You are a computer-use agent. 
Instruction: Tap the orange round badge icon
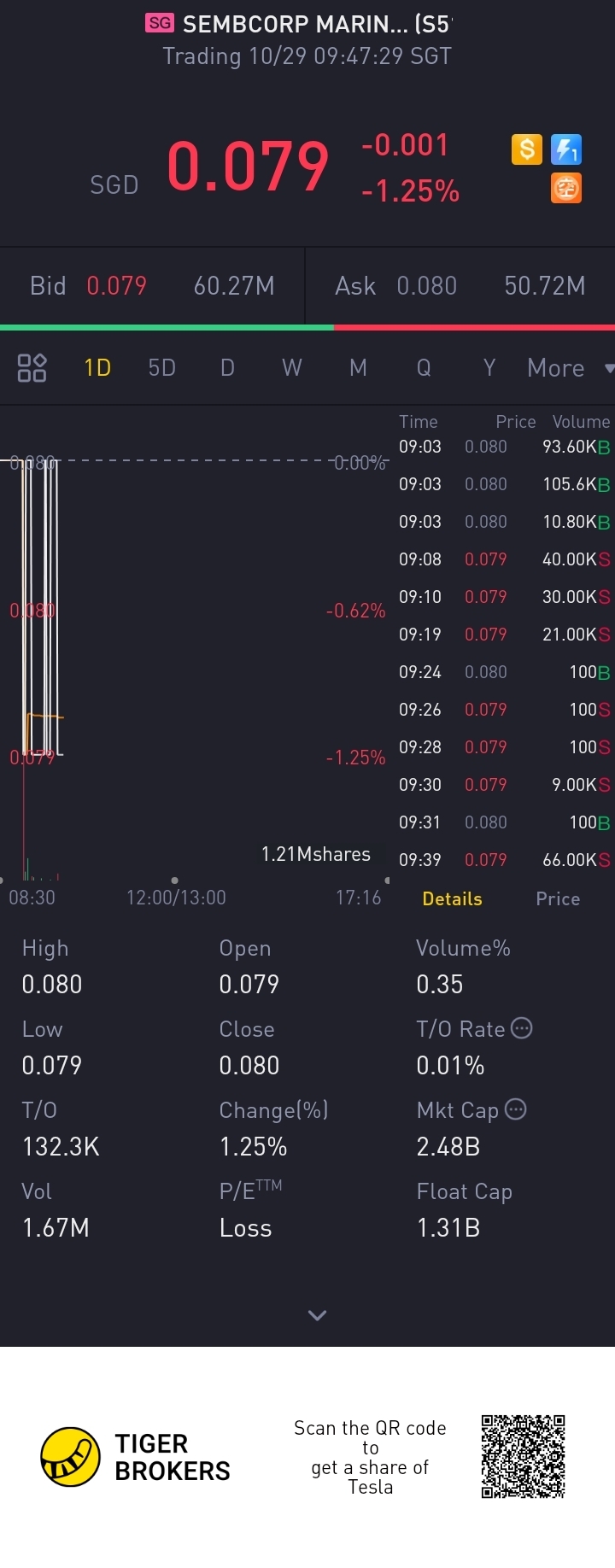[566, 188]
